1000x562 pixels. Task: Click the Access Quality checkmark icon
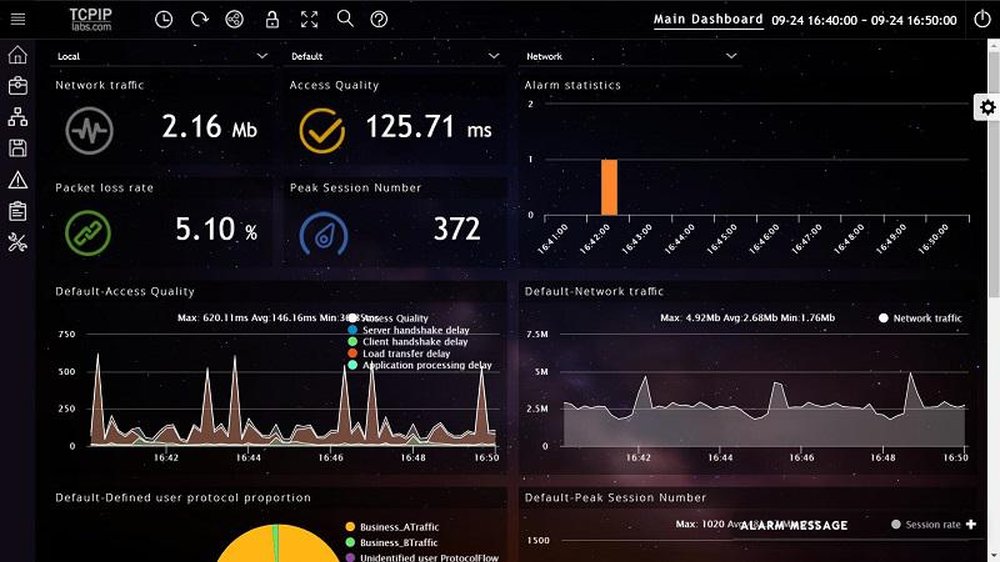322,131
